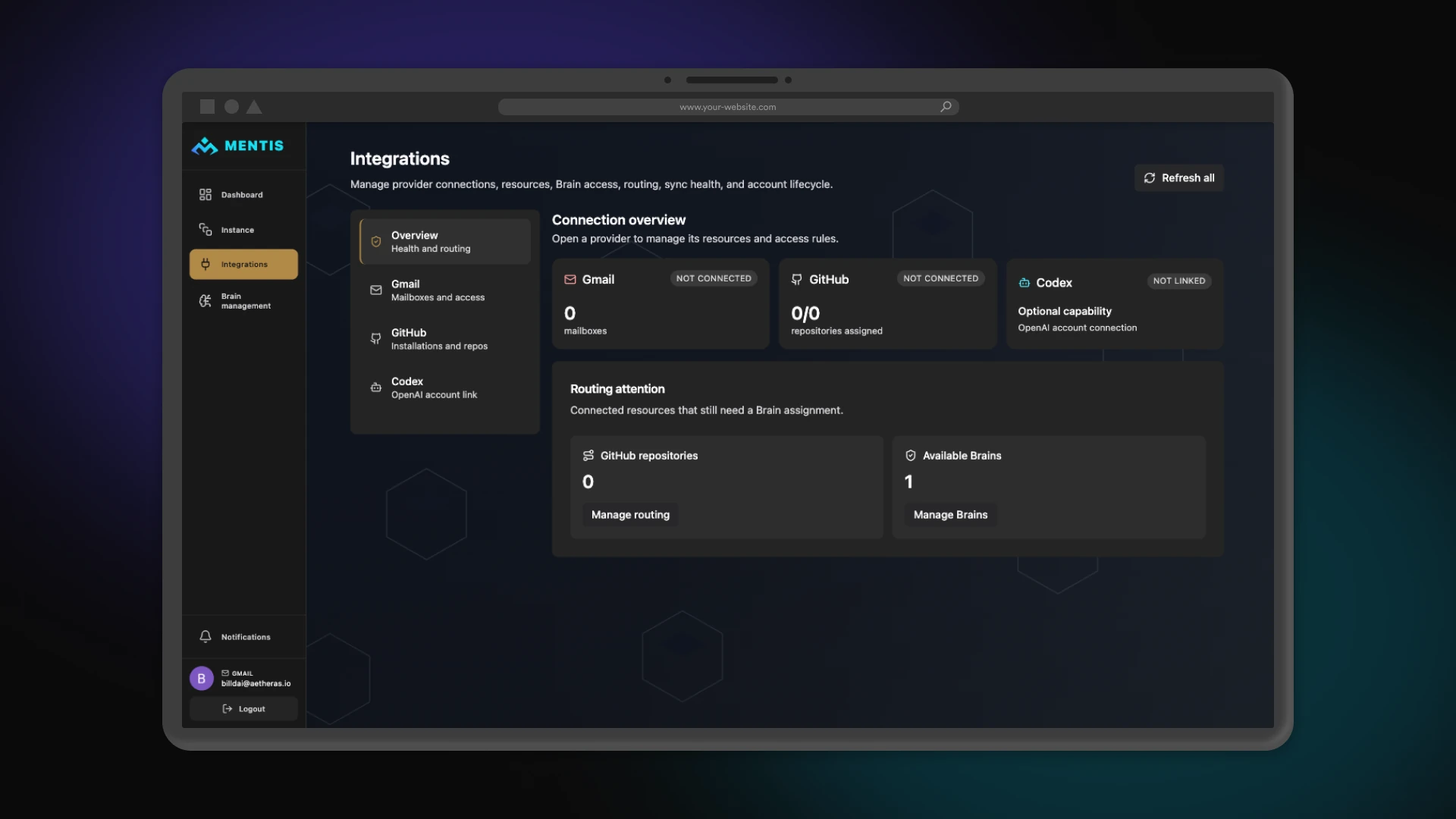Click the Mentis logo icon
The width and height of the screenshot is (1456, 819).
pyautogui.click(x=205, y=146)
